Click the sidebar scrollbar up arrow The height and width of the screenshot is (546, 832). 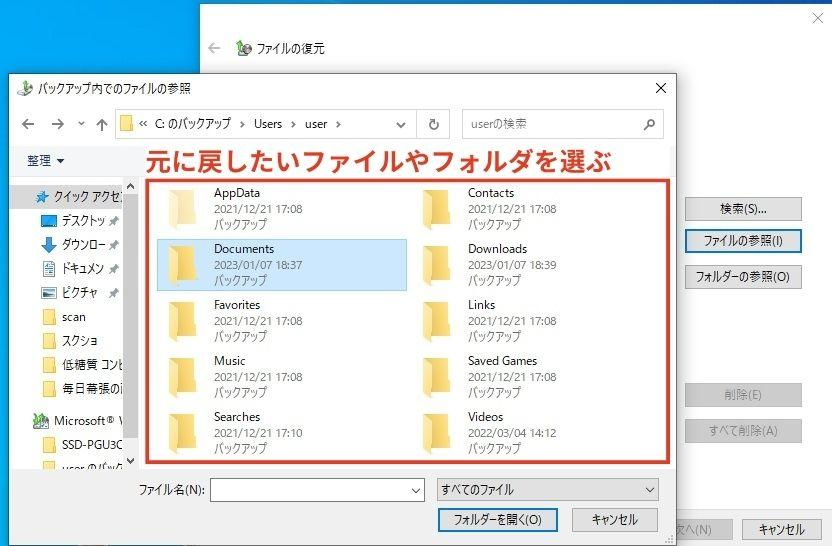click(131, 187)
